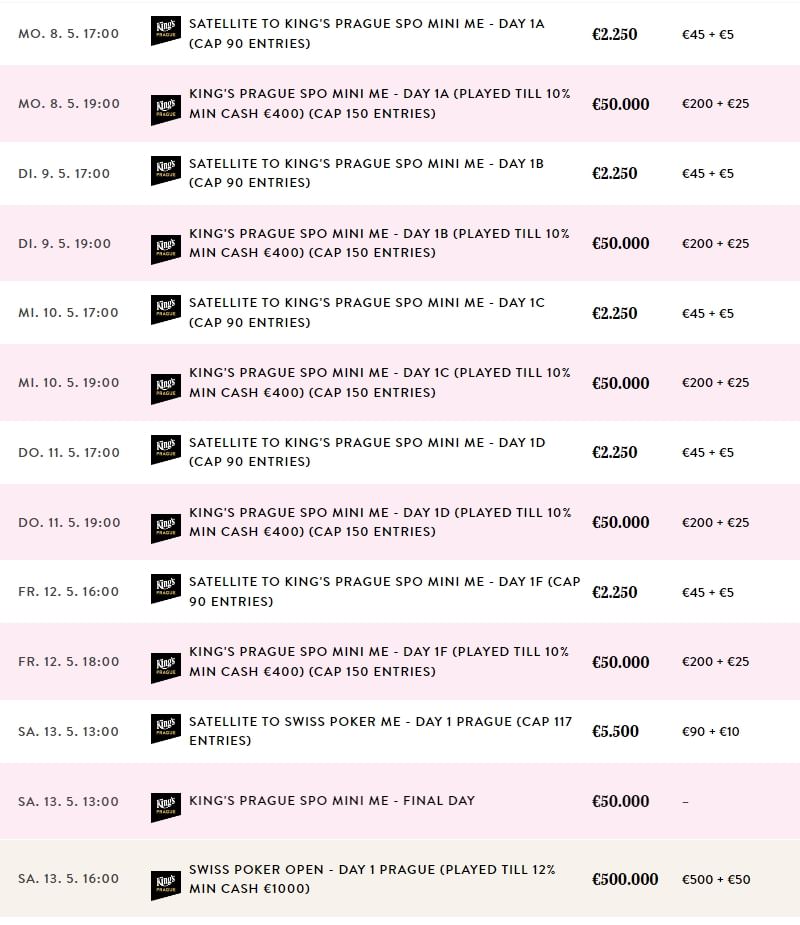This screenshot has width=800, height=925.
Task: Select King's Prague SPO Mini ME Day 1C tournament
Action: [x=379, y=382]
